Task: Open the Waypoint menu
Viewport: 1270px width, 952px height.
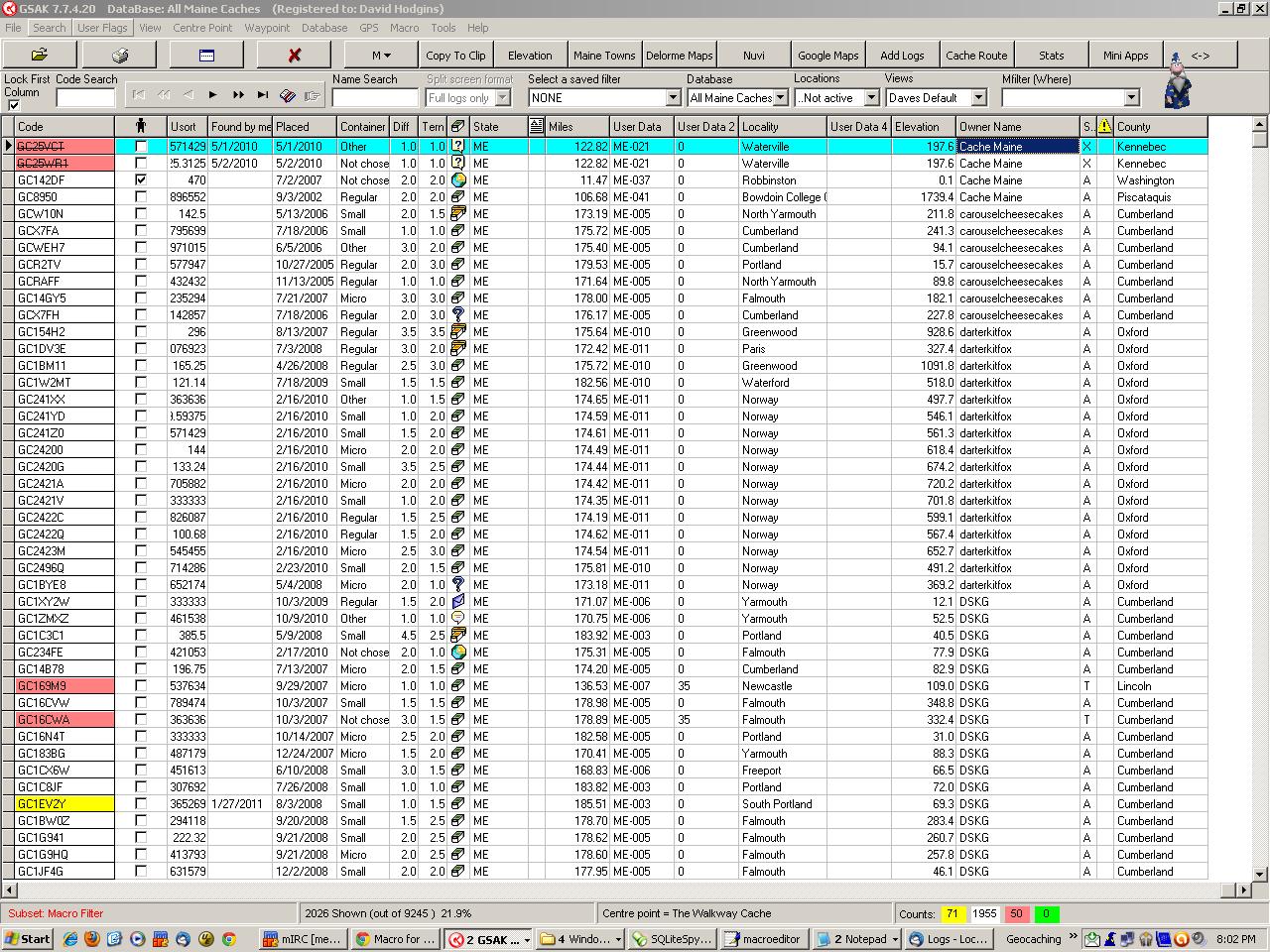Action: pyautogui.click(x=267, y=28)
